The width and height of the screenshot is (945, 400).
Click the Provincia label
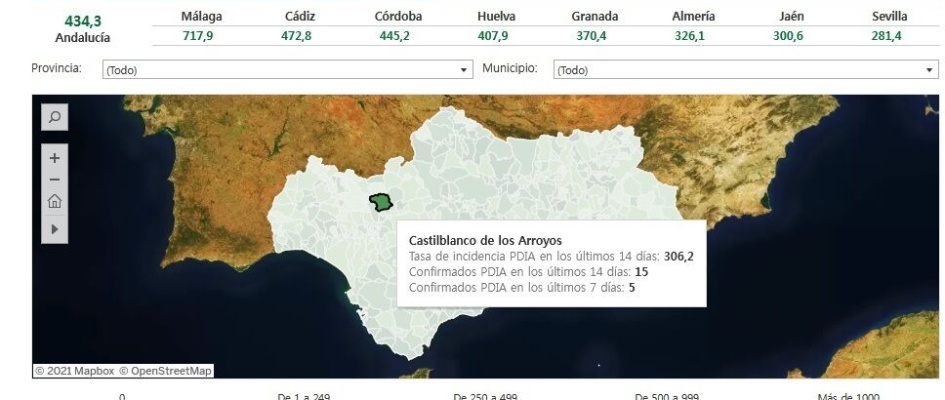pos(56,68)
